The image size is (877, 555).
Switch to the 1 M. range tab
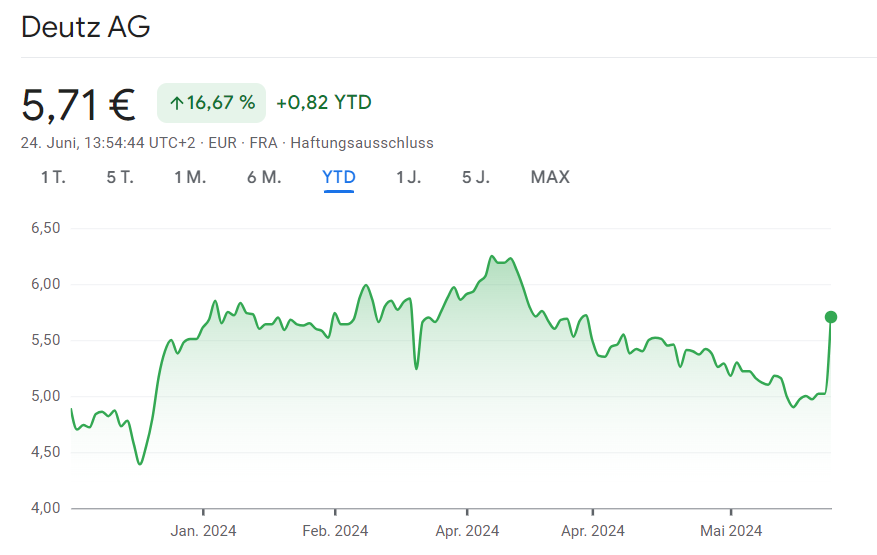pos(190,177)
